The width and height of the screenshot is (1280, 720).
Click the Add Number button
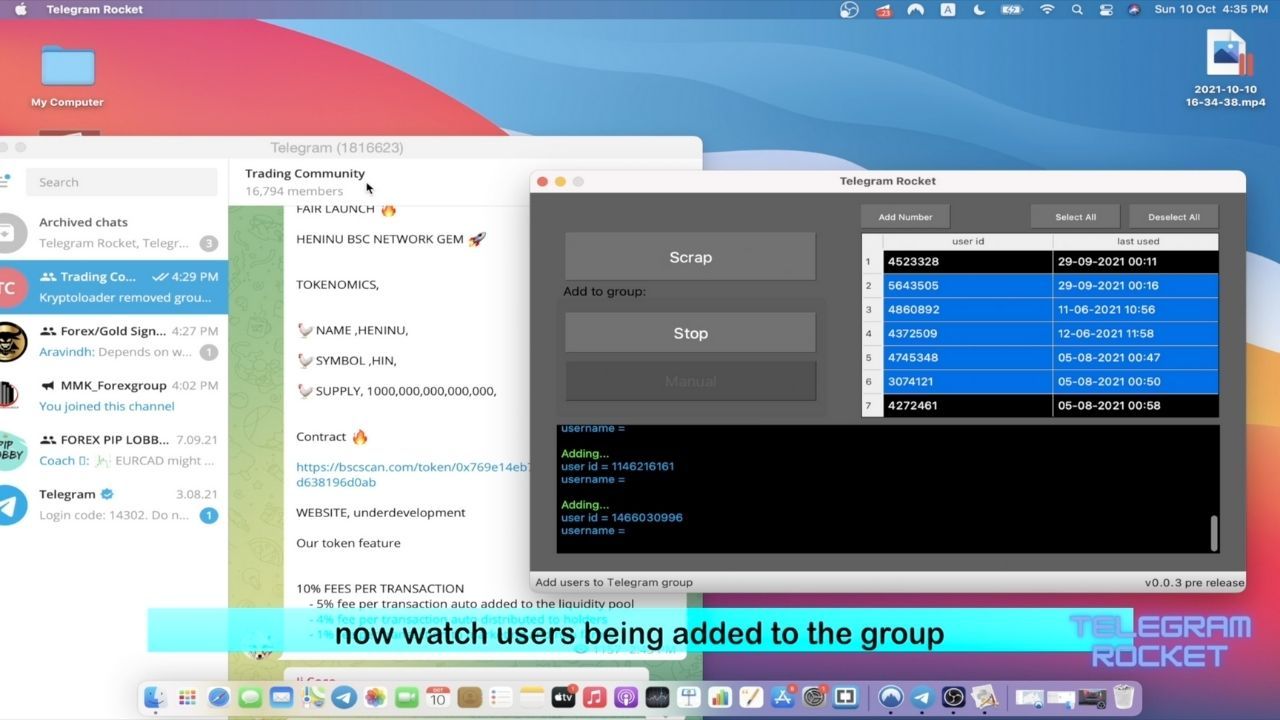pos(905,217)
